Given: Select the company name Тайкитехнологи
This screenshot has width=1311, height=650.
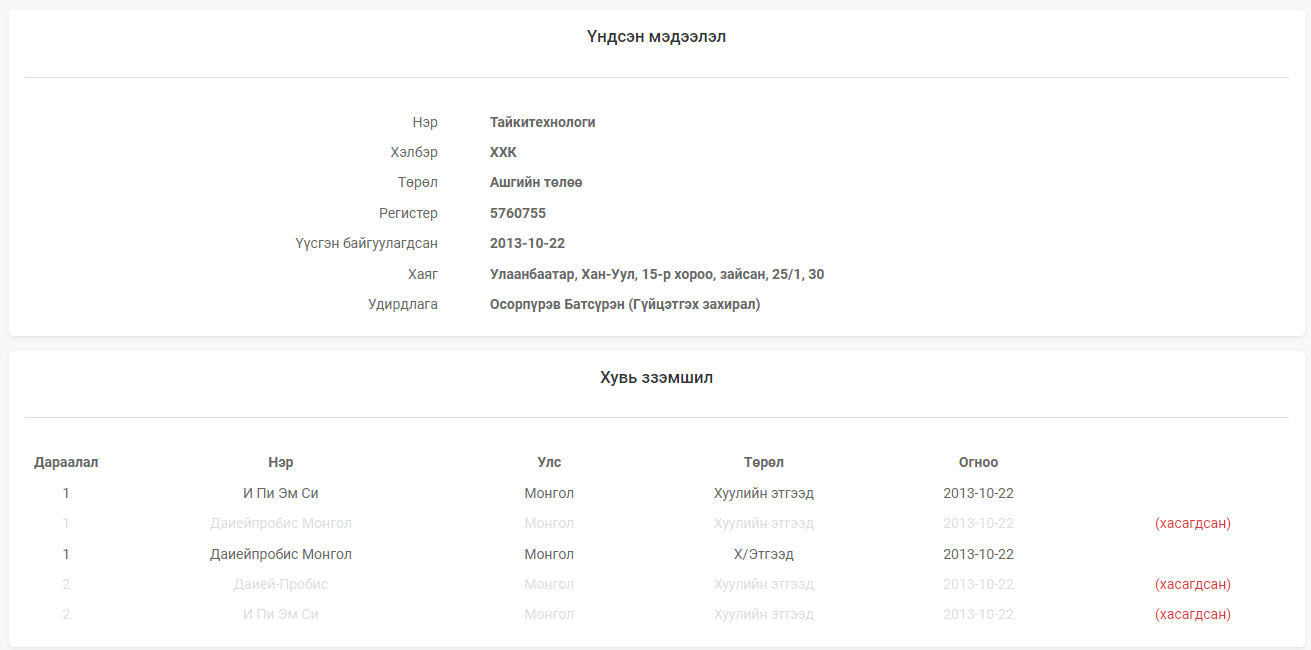Looking at the screenshot, I should (542, 122).
